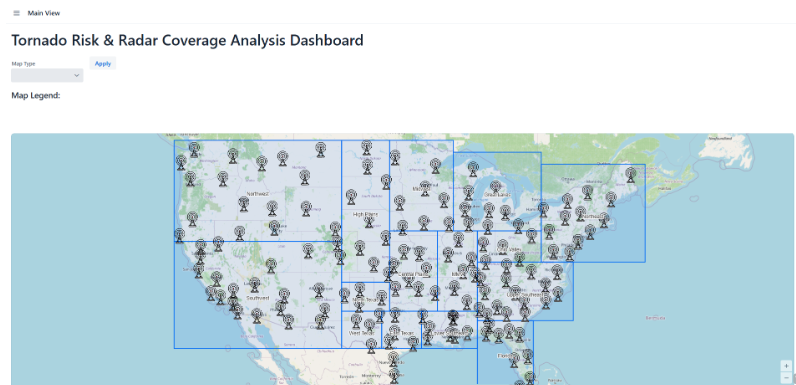Open the hamburger menu beside Main View
Screen dimensions: 796x385
pos(16,13)
